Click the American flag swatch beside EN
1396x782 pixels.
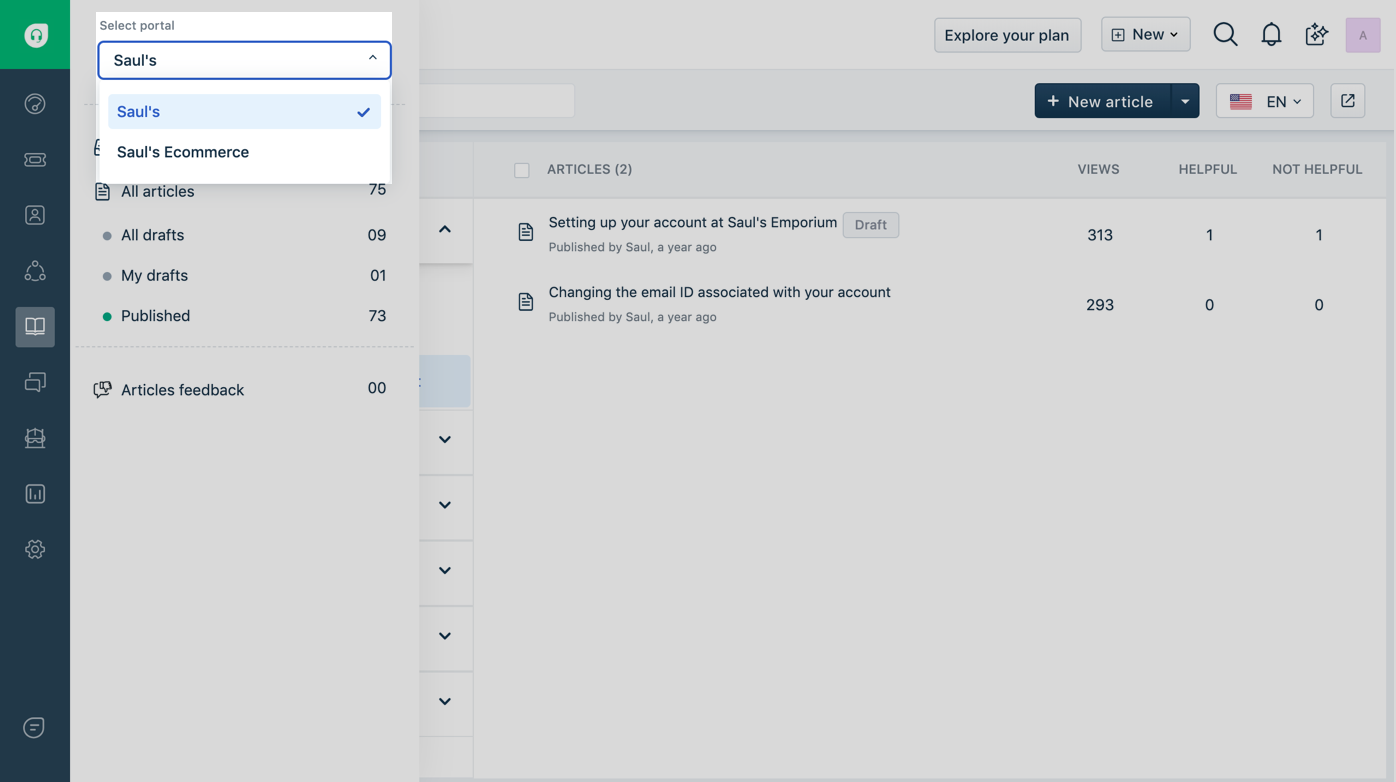point(1240,100)
